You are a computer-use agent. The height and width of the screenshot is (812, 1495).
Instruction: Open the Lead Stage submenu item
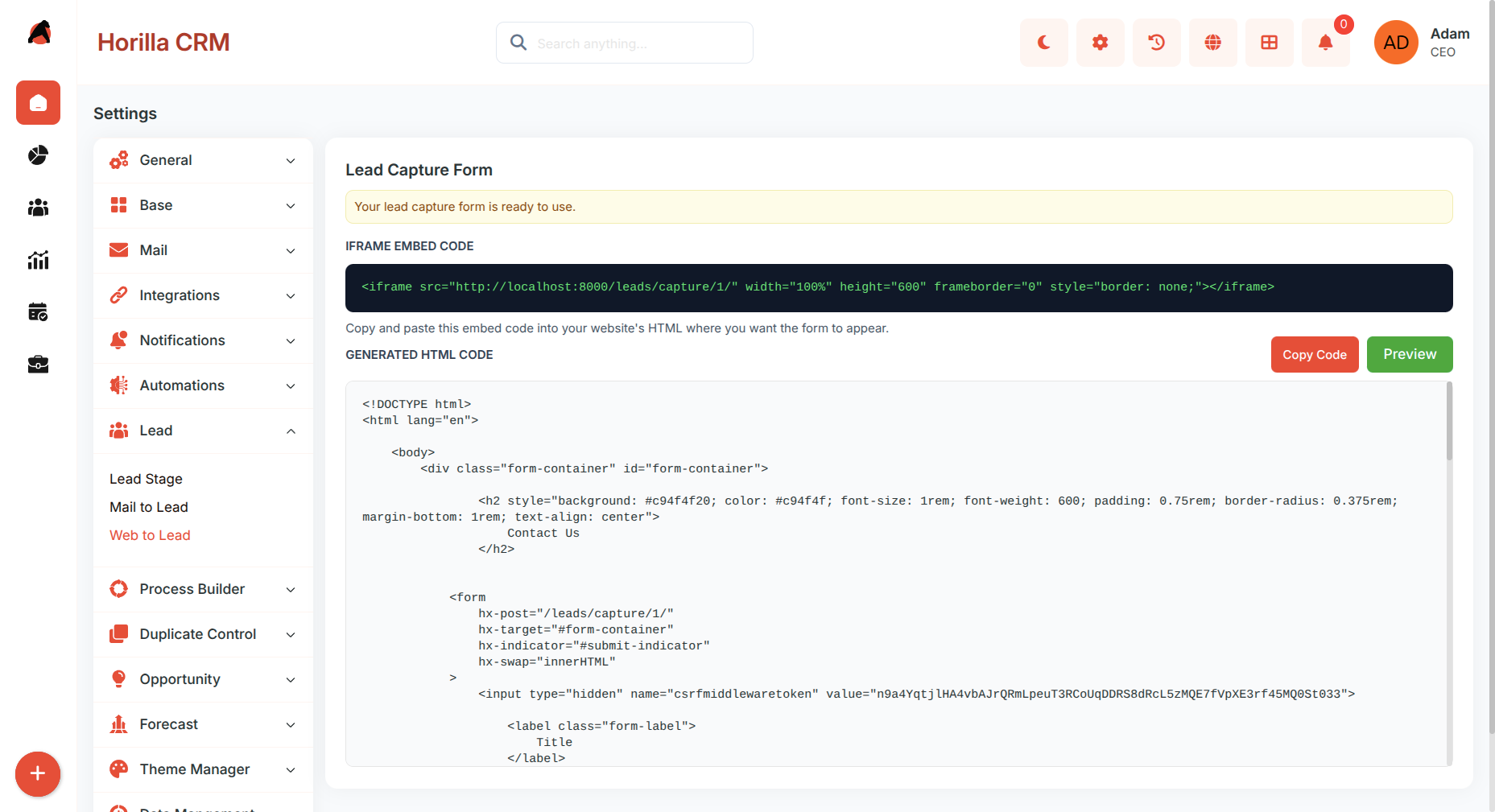click(146, 479)
